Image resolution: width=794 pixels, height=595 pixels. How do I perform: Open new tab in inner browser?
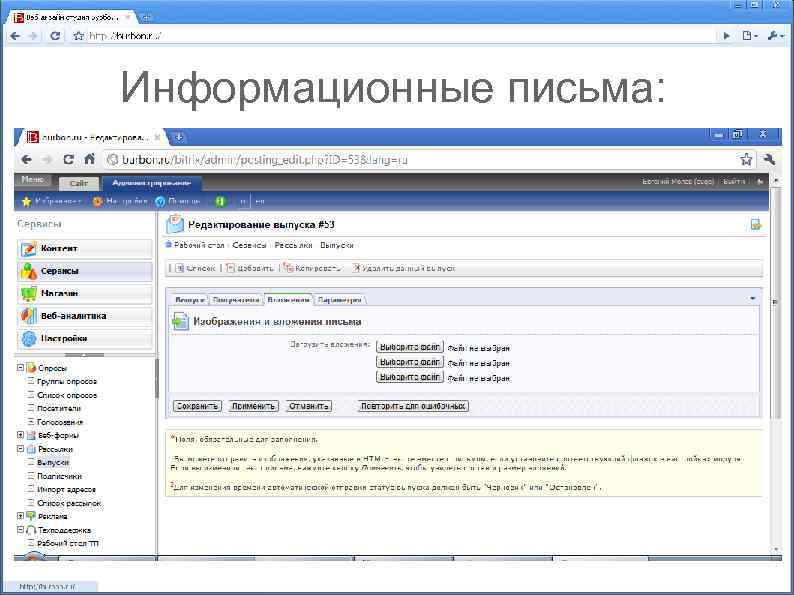click(x=179, y=137)
